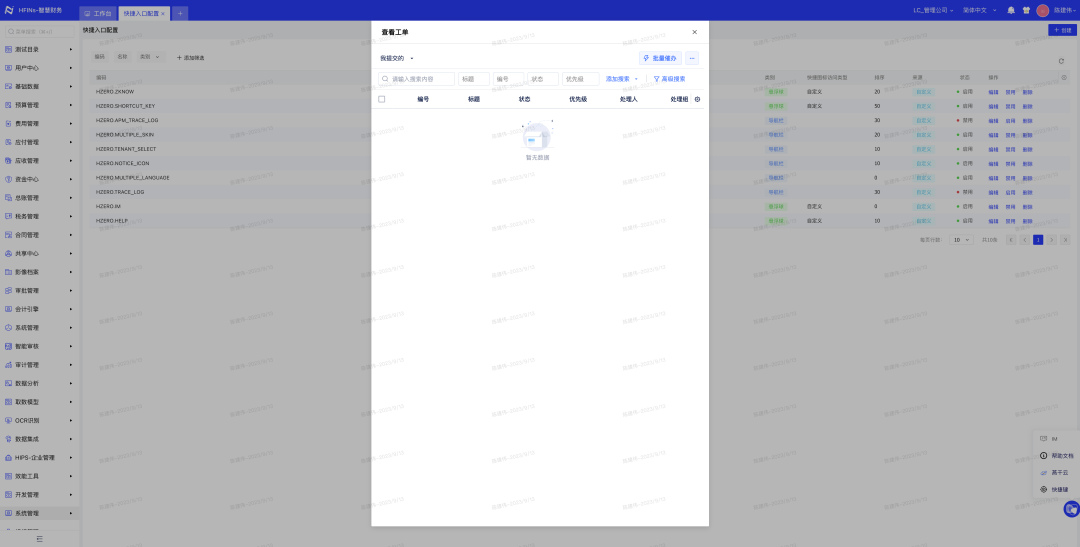Image resolution: width=1080 pixels, height=547 pixels.
Task: Open the notification bell icon
Action: point(1011,10)
